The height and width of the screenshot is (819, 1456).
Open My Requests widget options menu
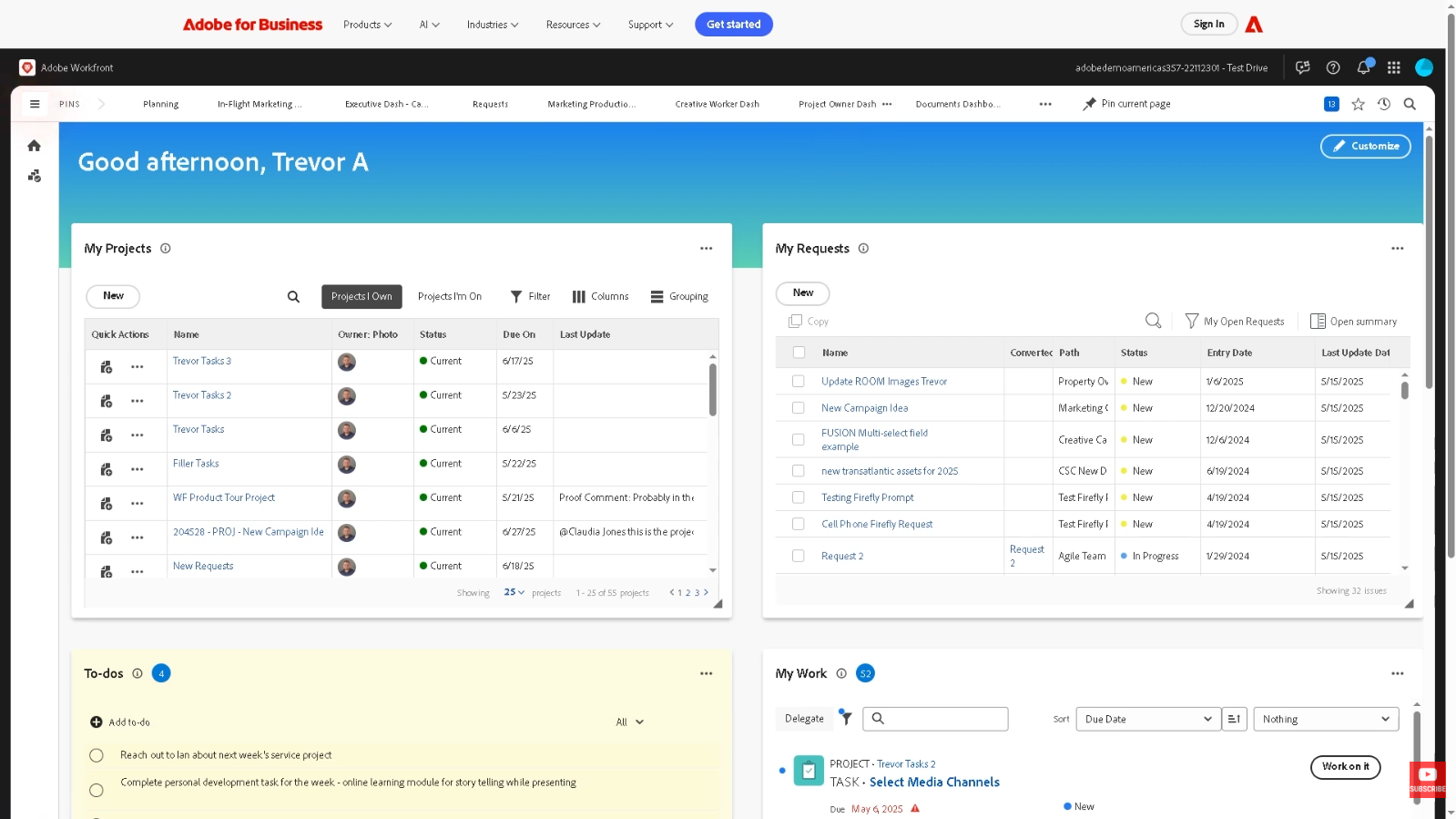(x=1397, y=248)
